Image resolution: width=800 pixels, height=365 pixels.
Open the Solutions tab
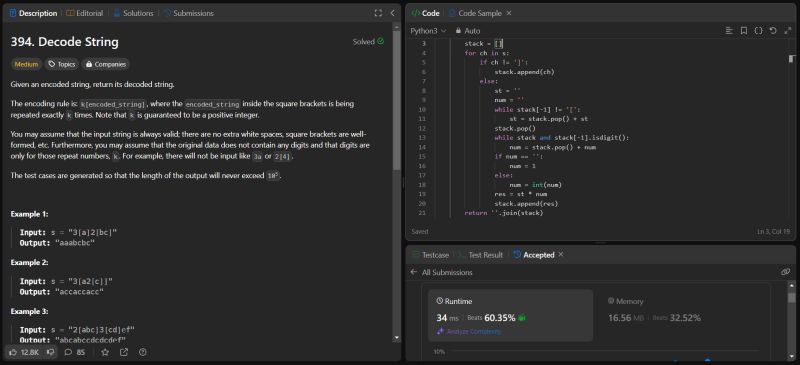pyautogui.click(x=133, y=13)
